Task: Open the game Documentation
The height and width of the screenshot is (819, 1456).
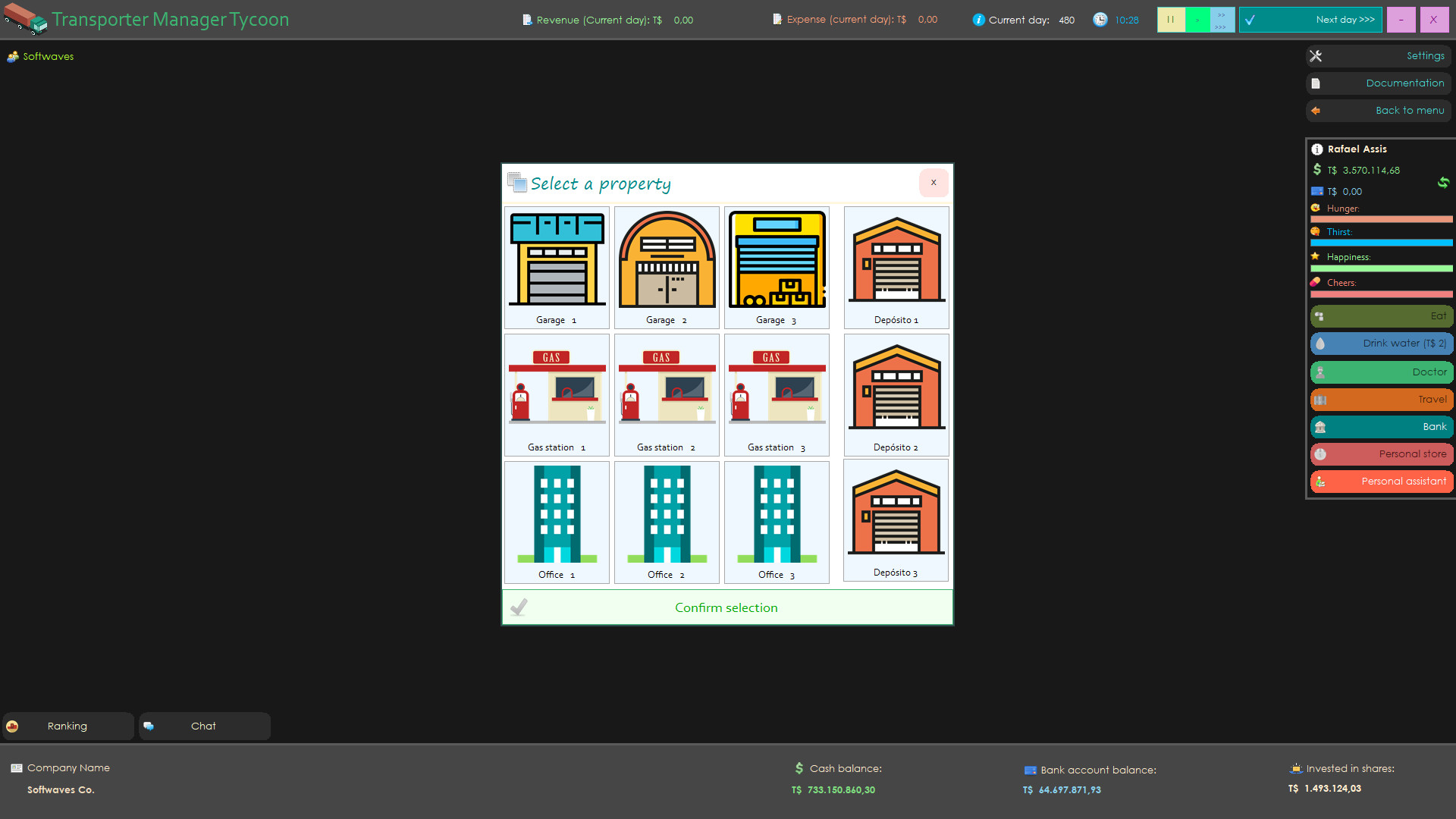Action: tap(1378, 83)
